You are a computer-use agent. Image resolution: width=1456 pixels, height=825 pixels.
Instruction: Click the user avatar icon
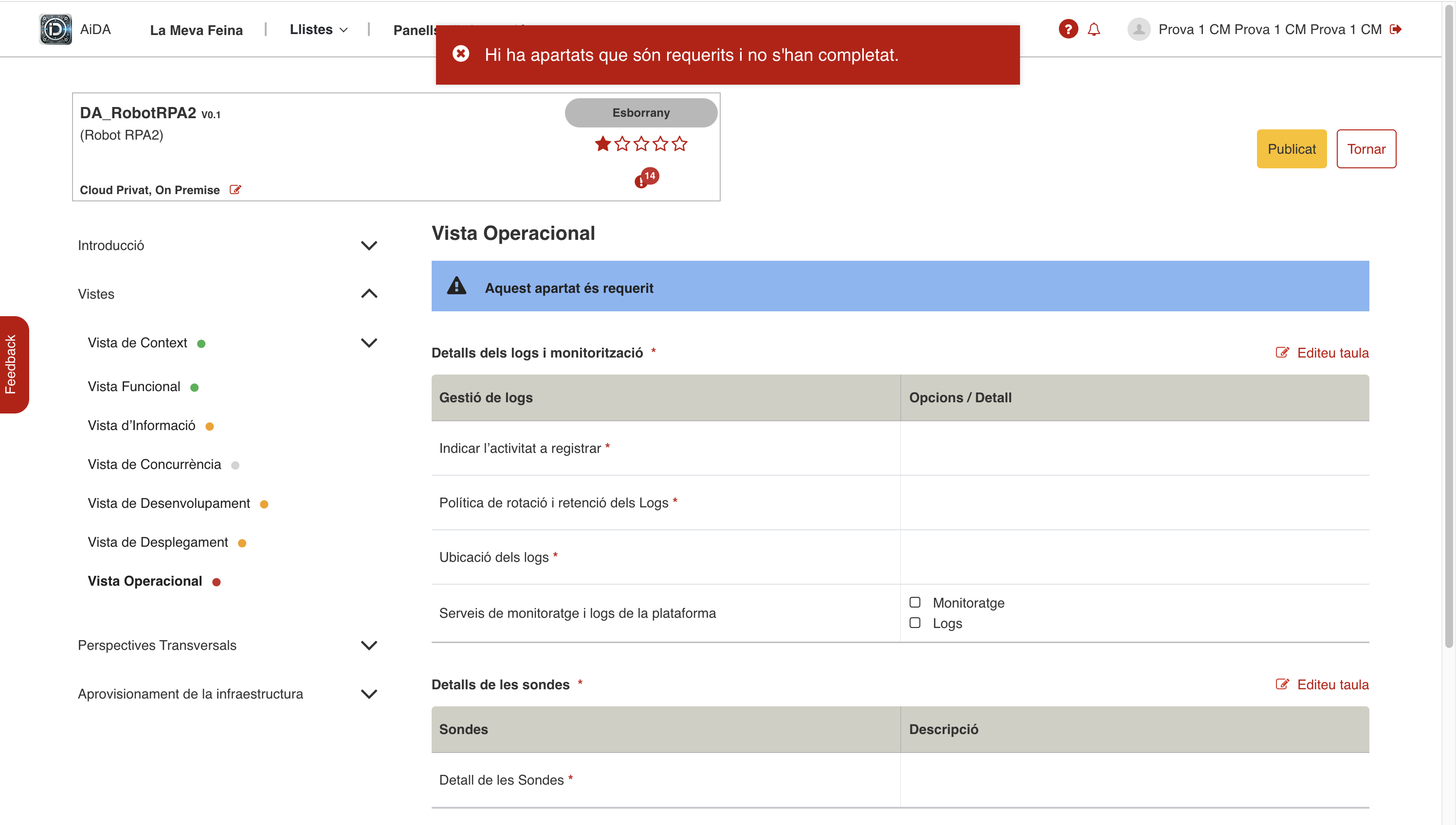tap(1139, 29)
